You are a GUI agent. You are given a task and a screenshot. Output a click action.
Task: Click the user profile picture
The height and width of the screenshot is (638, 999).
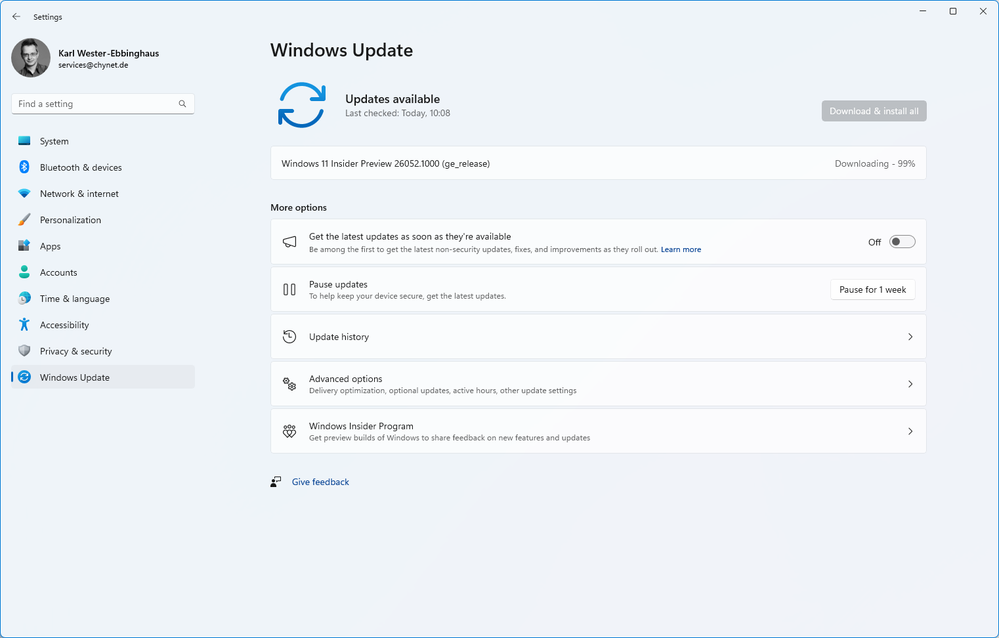coord(31,57)
